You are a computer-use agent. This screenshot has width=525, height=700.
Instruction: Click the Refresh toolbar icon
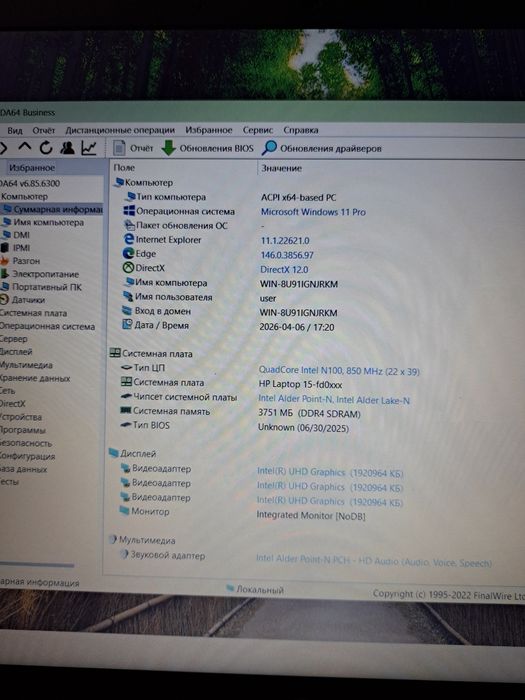pyautogui.click(x=46, y=147)
